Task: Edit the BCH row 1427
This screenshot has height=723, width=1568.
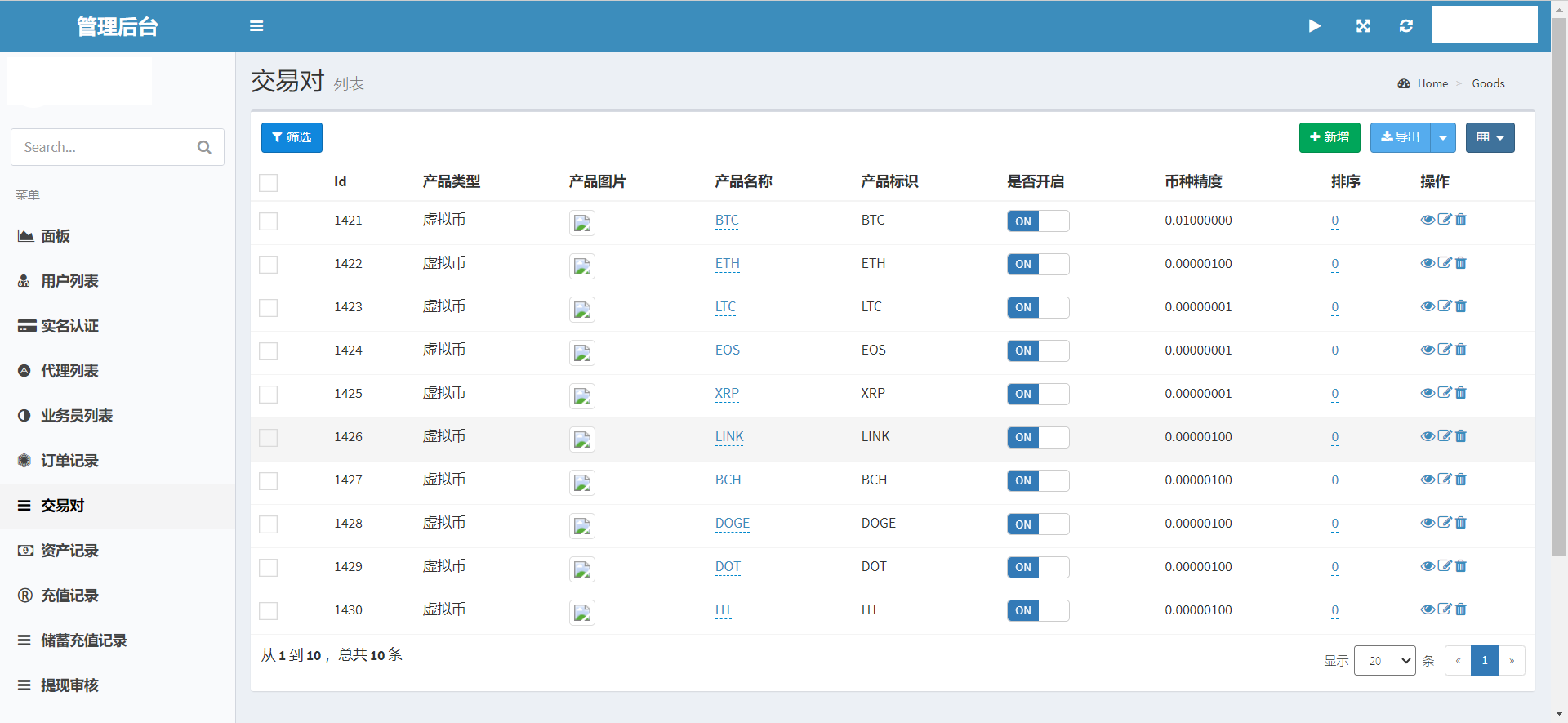Action: click(x=1445, y=479)
